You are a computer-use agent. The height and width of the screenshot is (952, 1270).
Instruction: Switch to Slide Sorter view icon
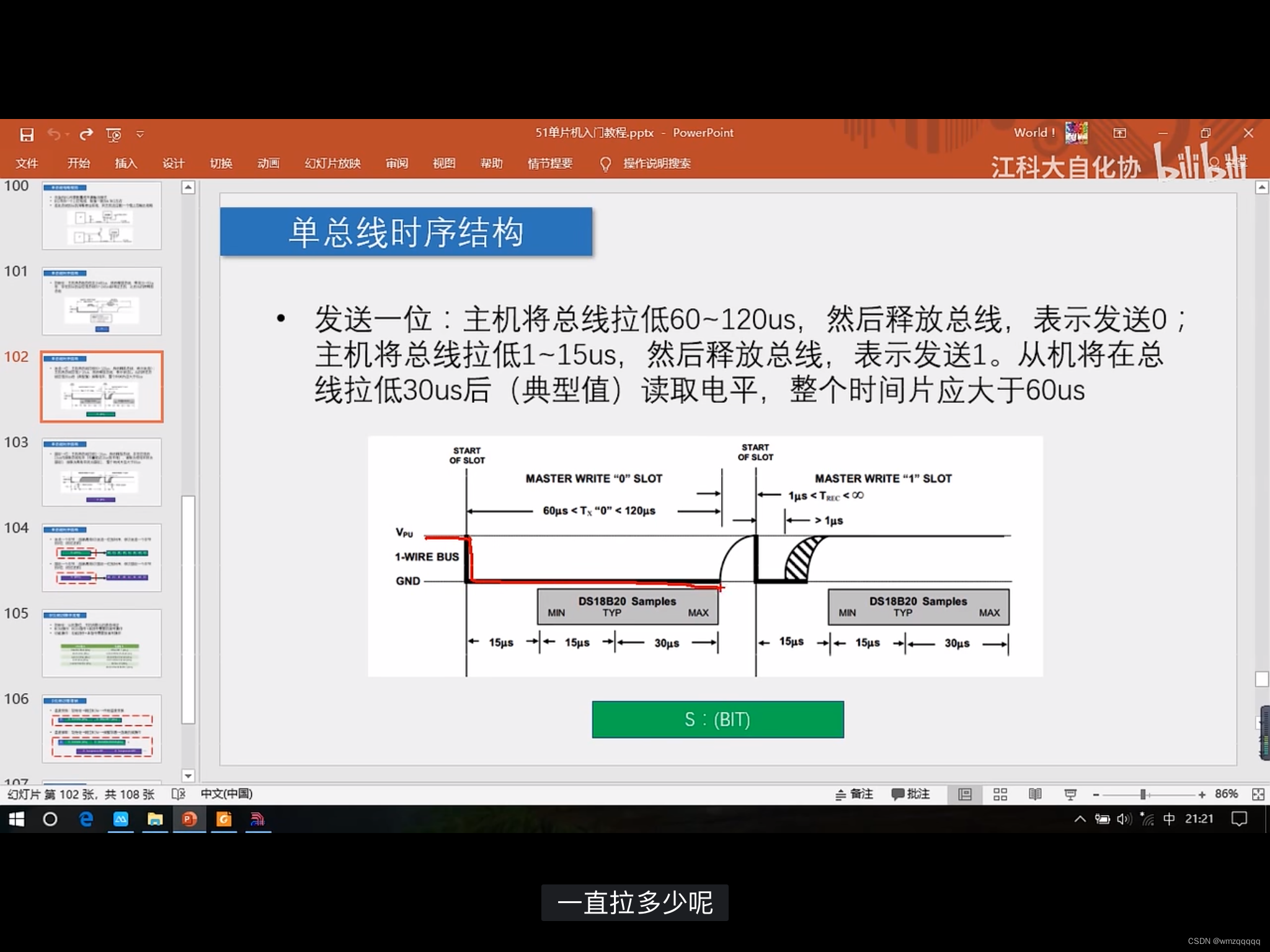[1000, 795]
